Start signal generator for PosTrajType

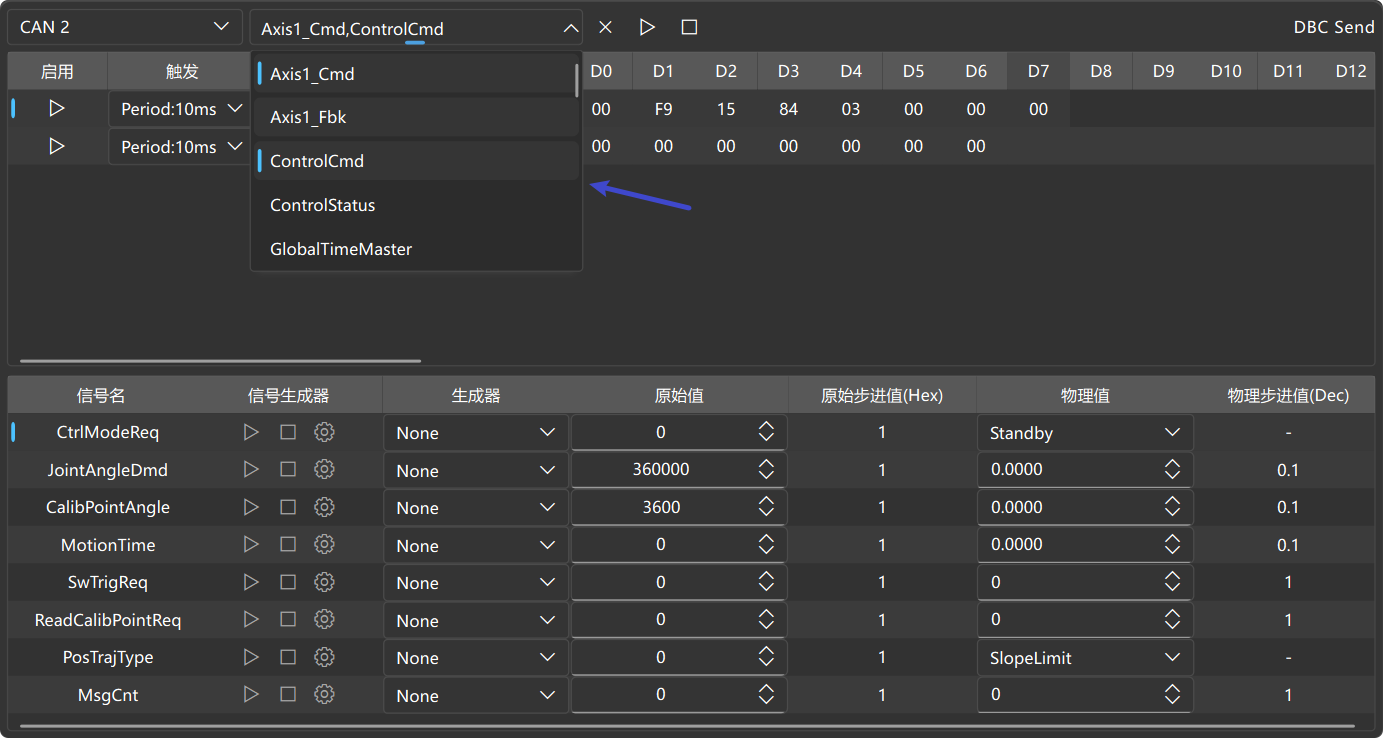coord(251,657)
